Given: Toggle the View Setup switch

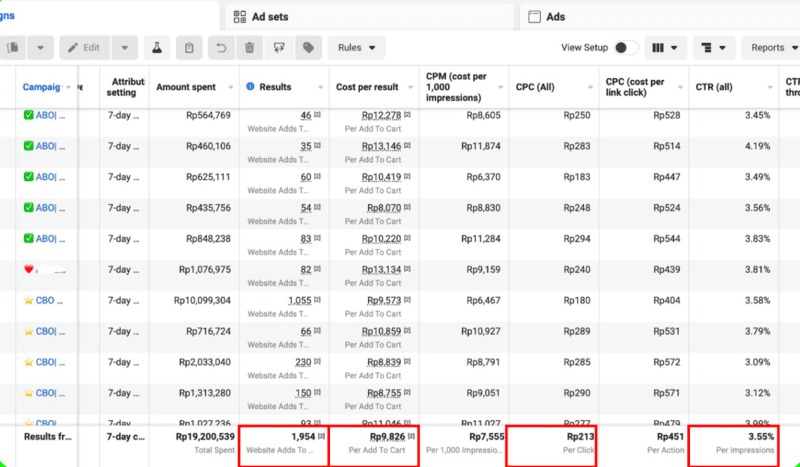Looking at the screenshot, I should 626,47.
